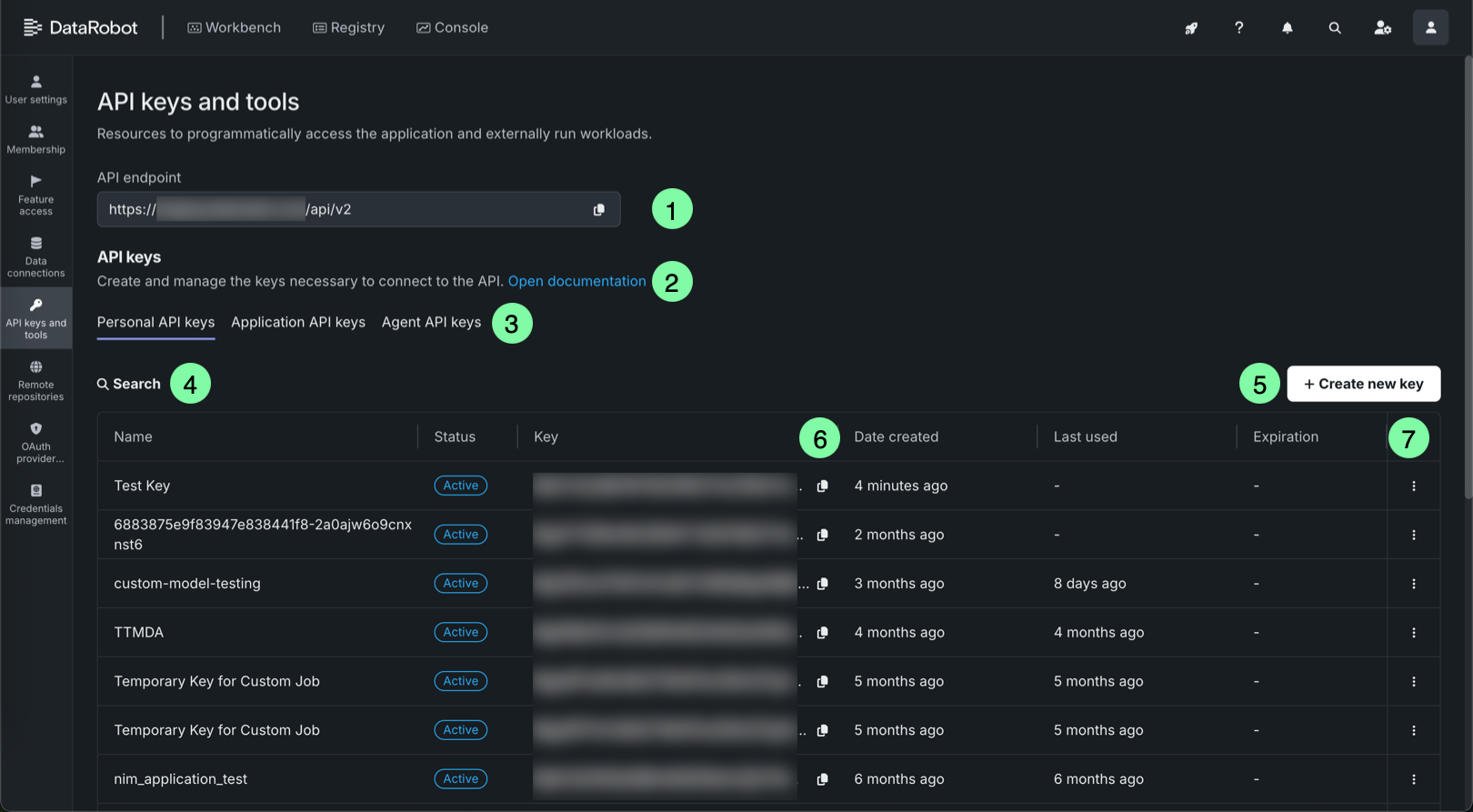Switch to Agent API keys tab
The width and height of the screenshot is (1473, 812).
pyautogui.click(x=431, y=323)
